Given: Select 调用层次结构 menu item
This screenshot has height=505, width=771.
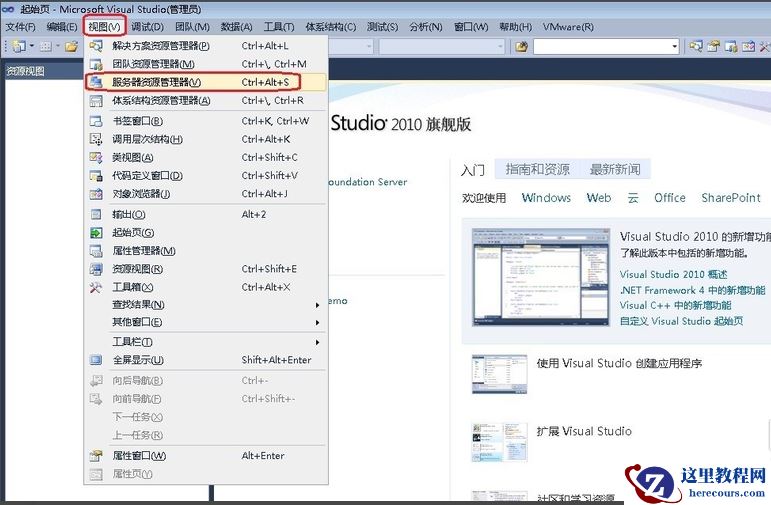Looking at the screenshot, I should 206,139.
